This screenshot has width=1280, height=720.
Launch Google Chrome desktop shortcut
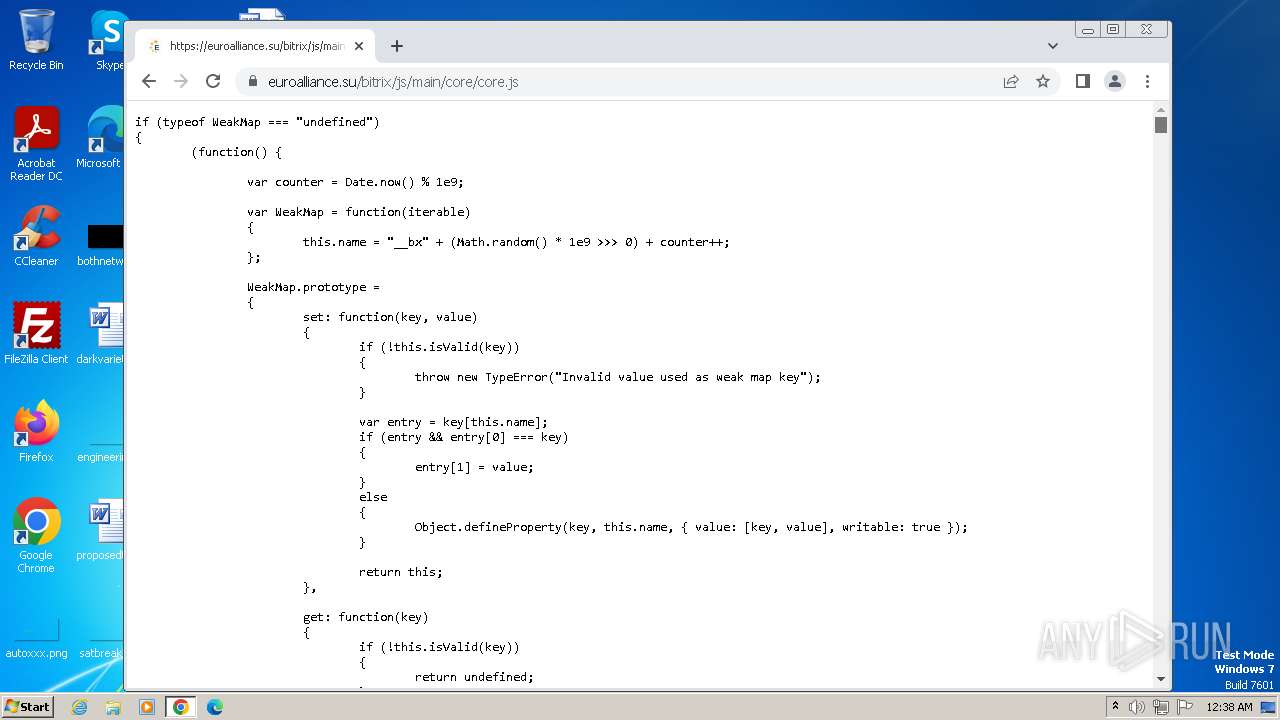[x=36, y=535]
